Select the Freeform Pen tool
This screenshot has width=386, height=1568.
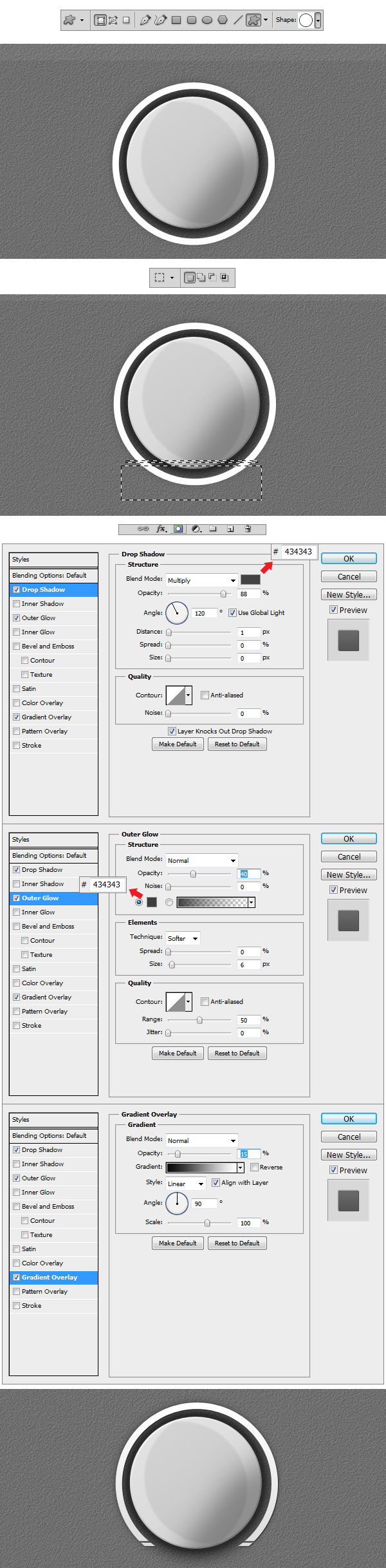pyautogui.click(x=160, y=20)
